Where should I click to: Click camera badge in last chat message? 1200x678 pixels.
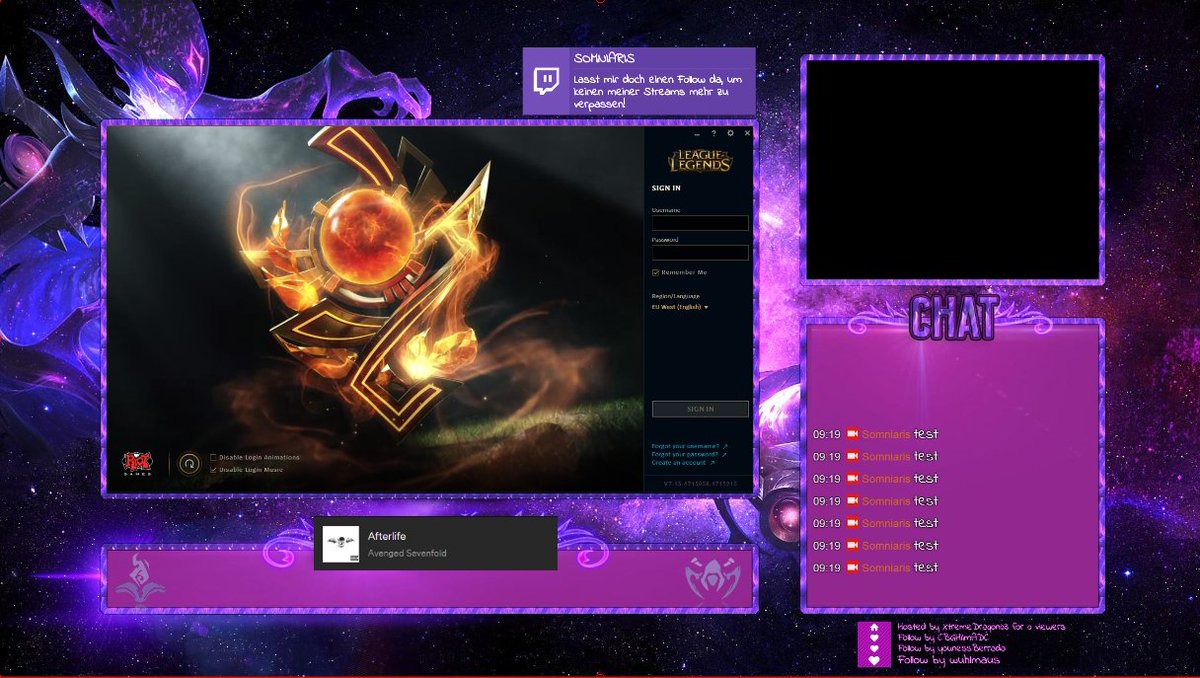point(853,568)
